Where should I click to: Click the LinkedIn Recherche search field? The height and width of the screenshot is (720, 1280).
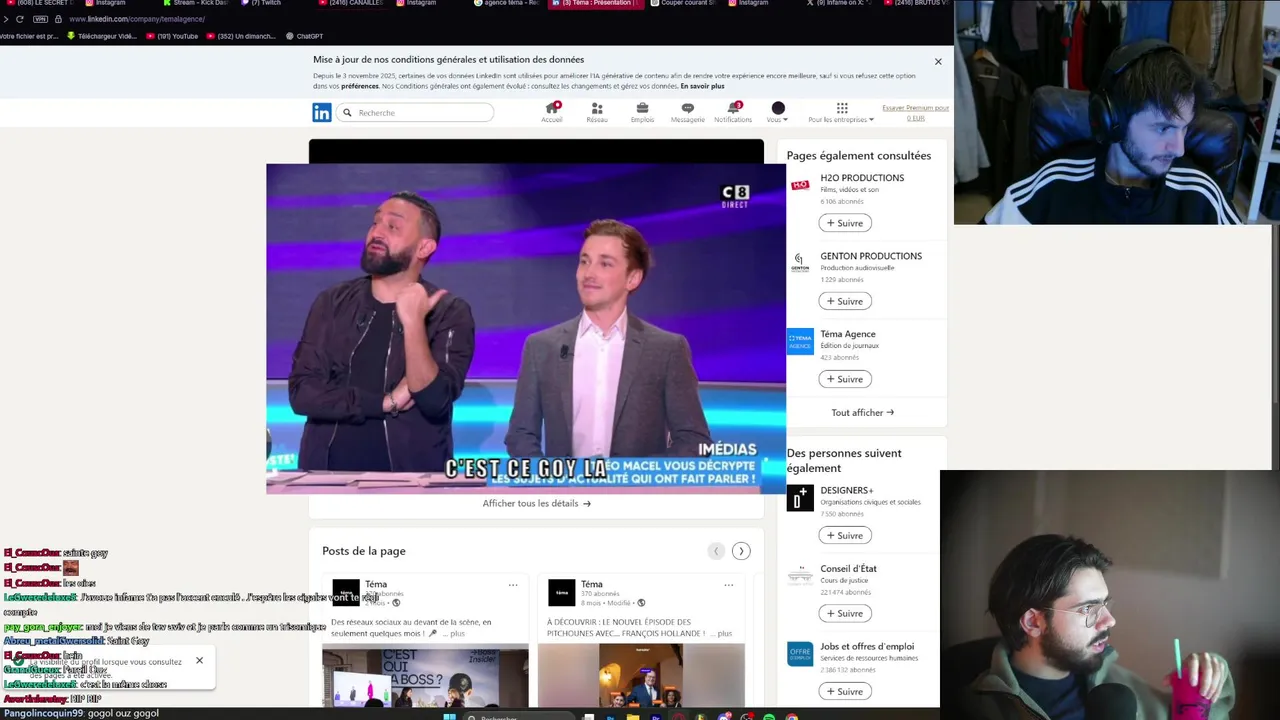click(x=415, y=113)
